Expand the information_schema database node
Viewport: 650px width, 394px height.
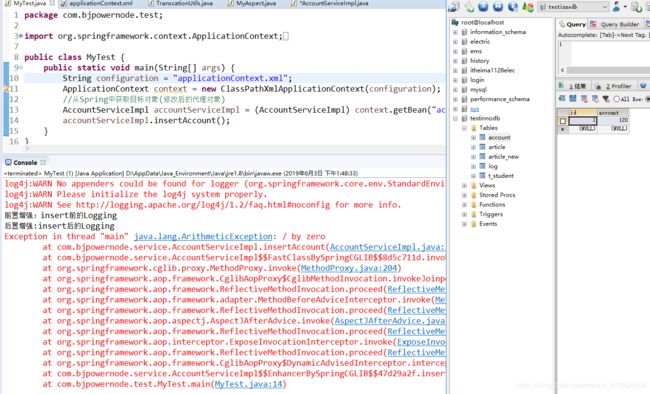(455, 32)
